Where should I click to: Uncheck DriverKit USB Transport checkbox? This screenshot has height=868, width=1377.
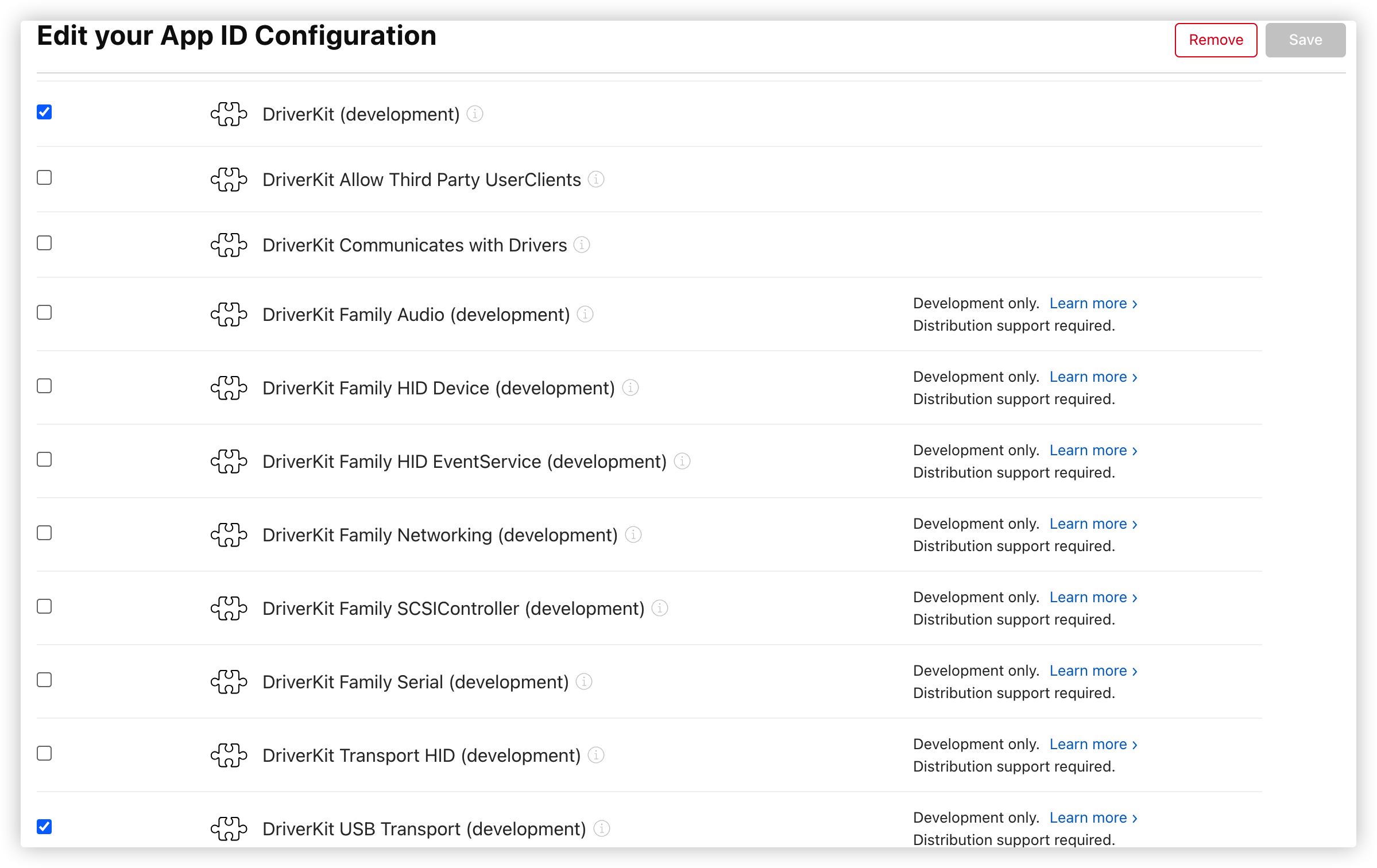click(44, 827)
